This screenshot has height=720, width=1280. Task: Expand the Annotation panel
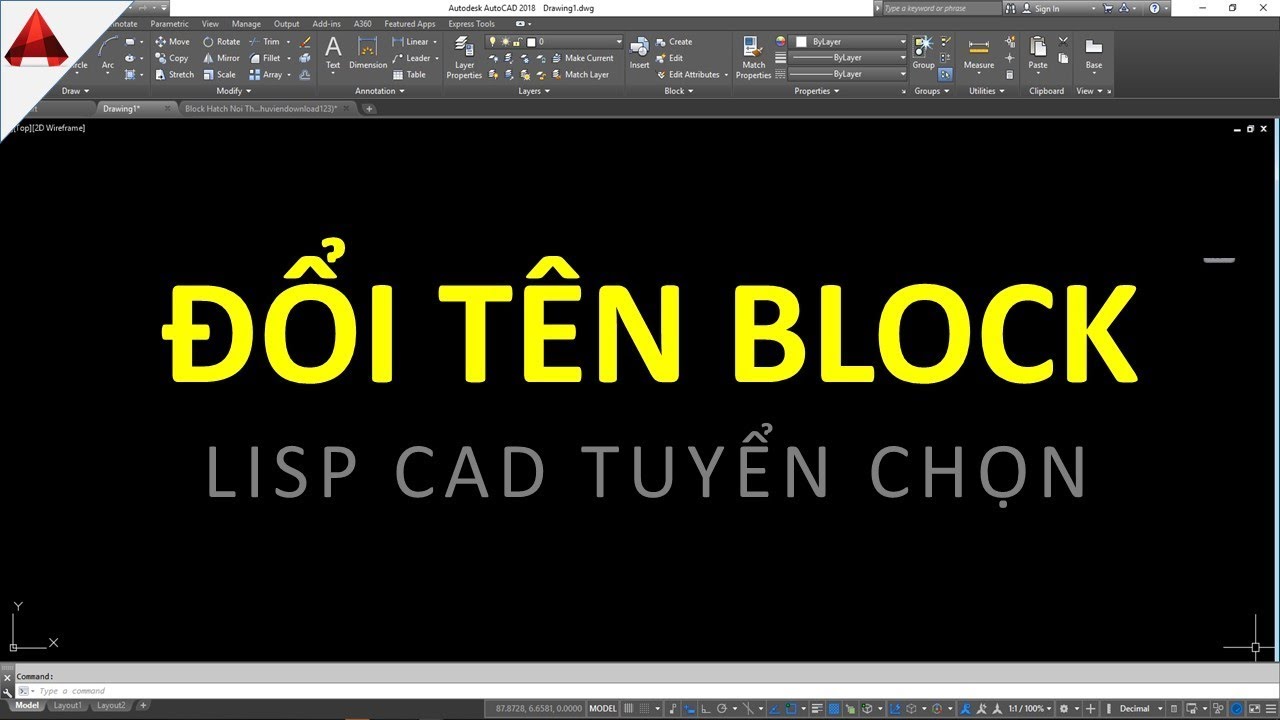tap(380, 91)
